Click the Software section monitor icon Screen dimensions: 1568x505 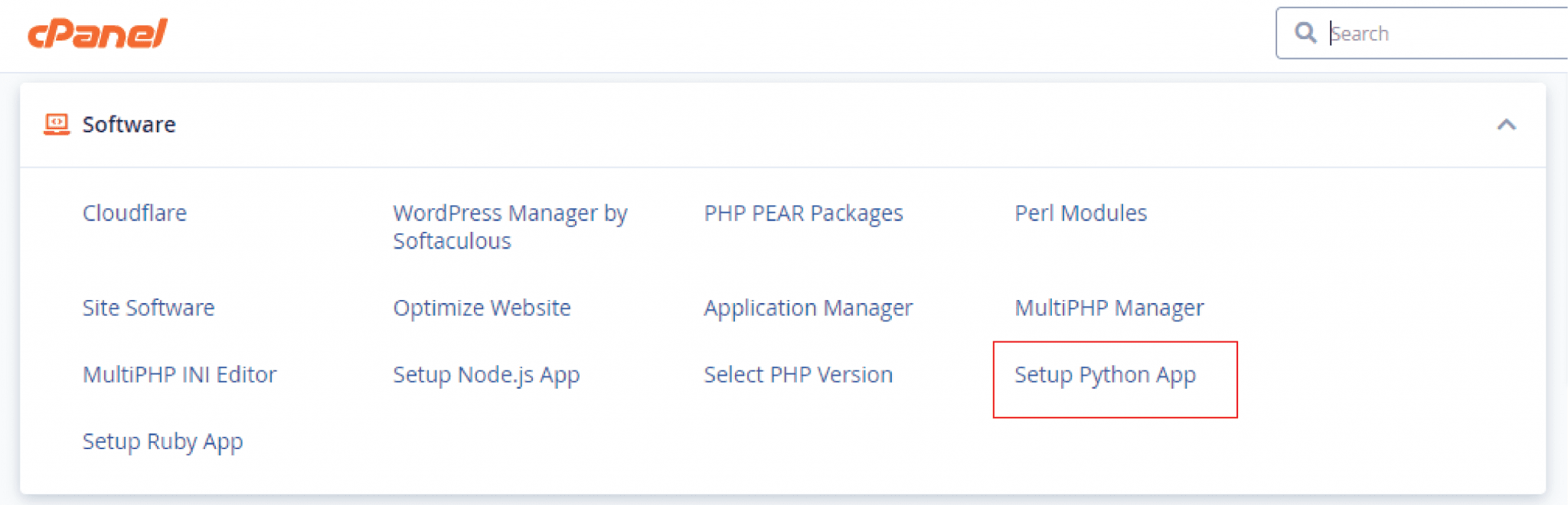point(57,123)
